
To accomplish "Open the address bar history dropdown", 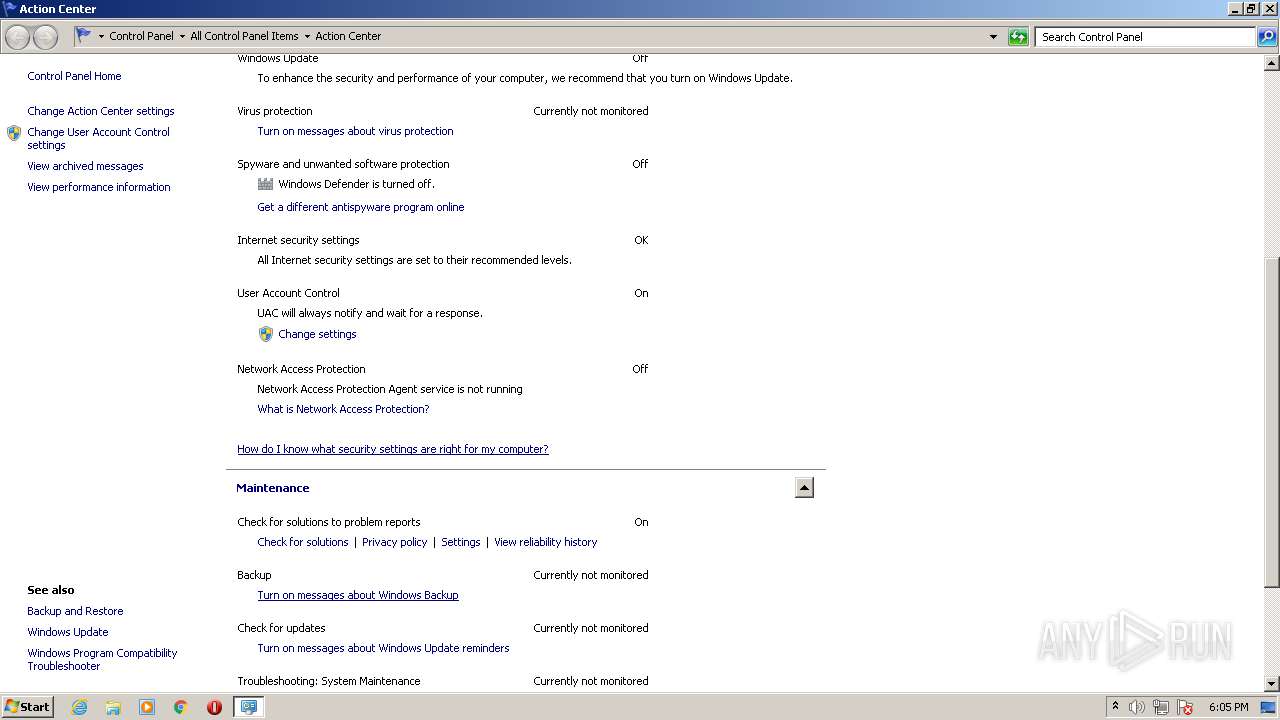I will pos(993,37).
